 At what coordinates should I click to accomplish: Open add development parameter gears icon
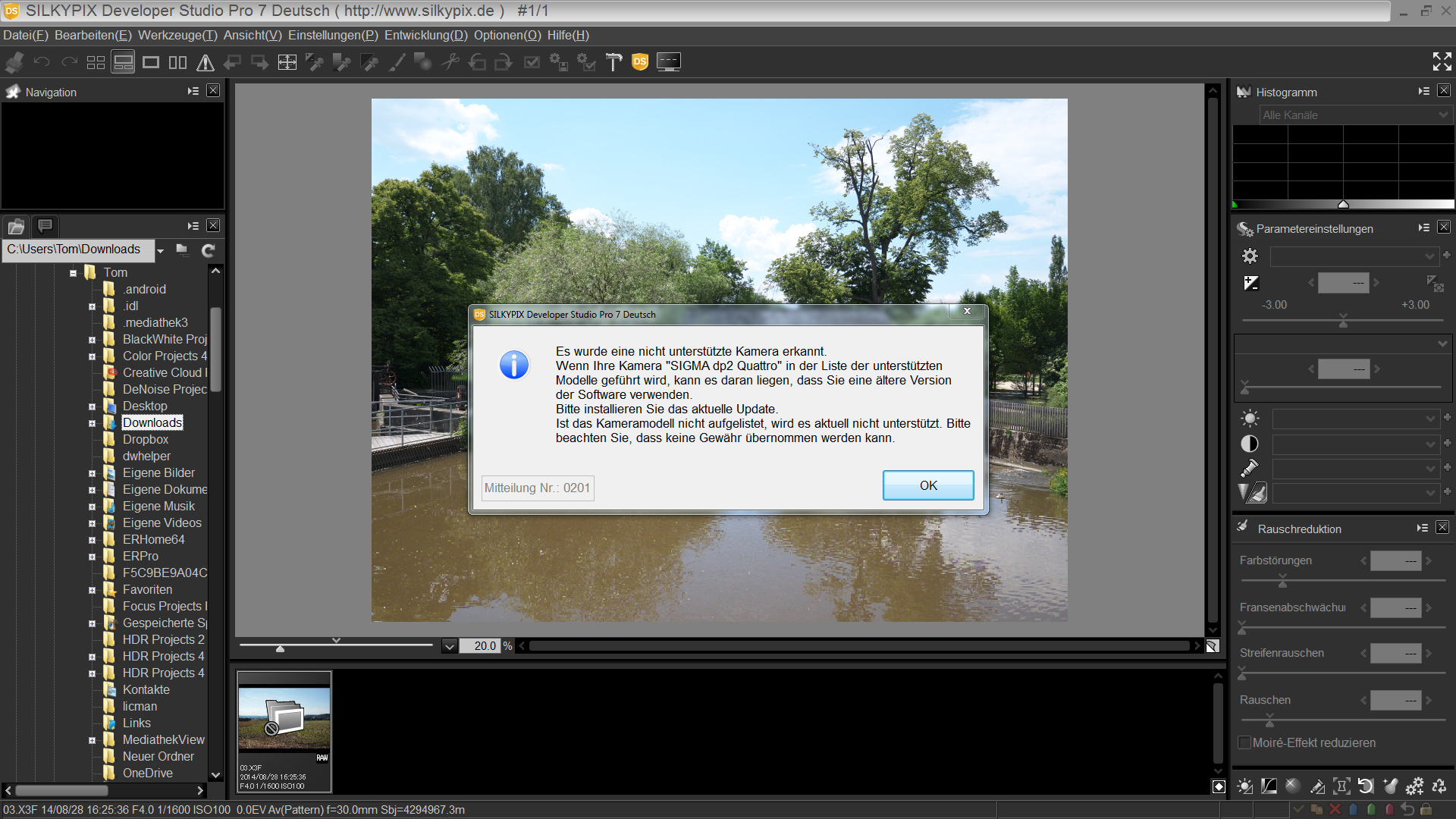tap(1414, 786)
